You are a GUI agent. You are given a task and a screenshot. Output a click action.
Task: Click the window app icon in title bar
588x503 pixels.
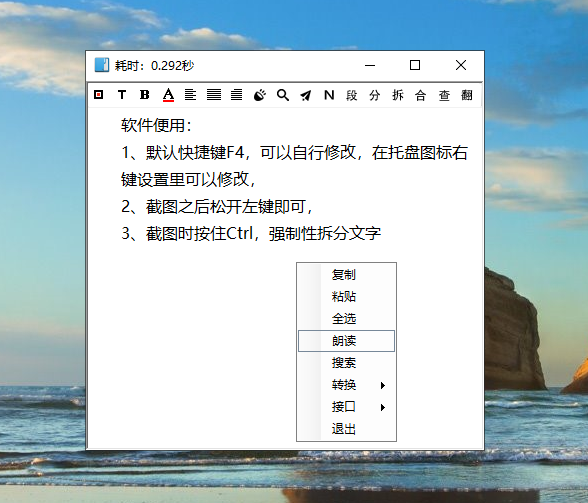coord(102,65)
